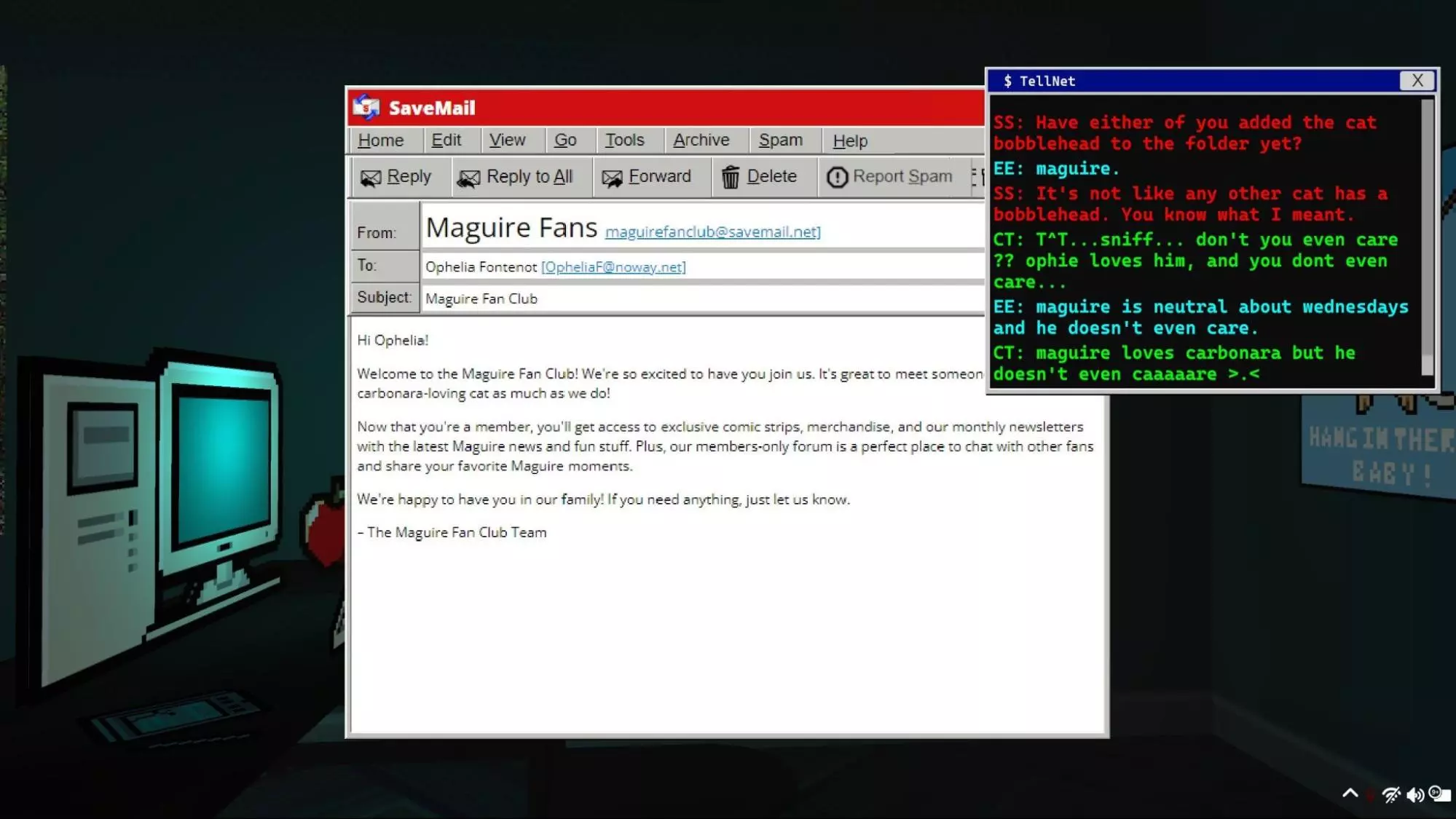The image size is (1456, 819).
Task: Click the Forward envelope icon
Action: pyautogui.click(x=612, y=178)
